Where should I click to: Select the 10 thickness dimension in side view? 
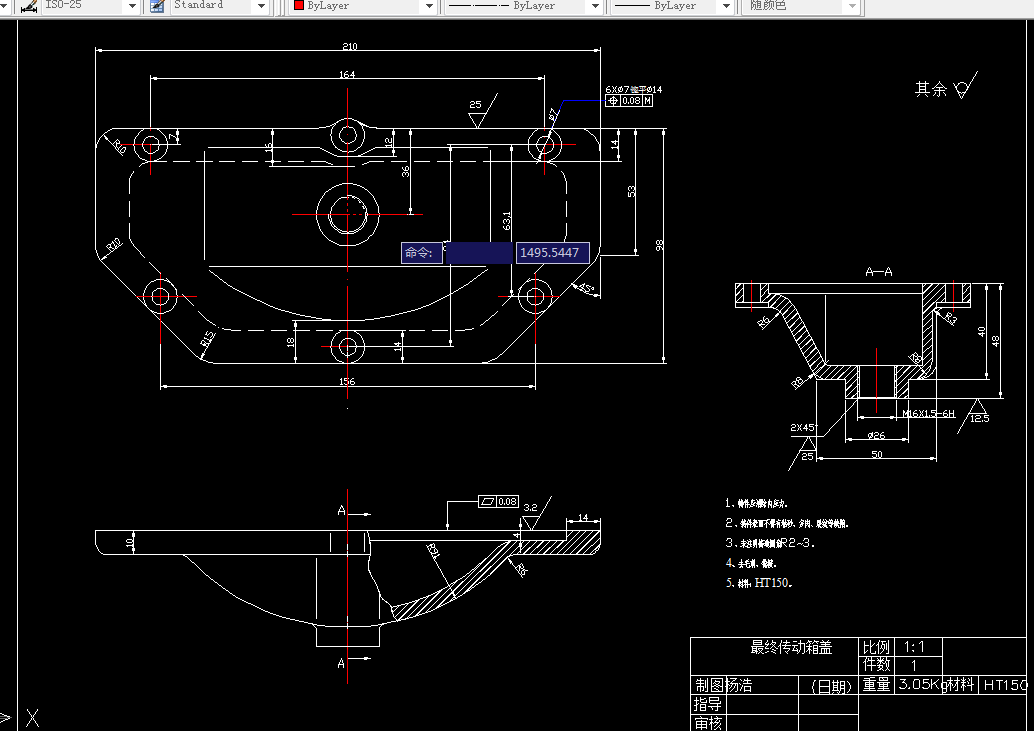tap(129, 542)
